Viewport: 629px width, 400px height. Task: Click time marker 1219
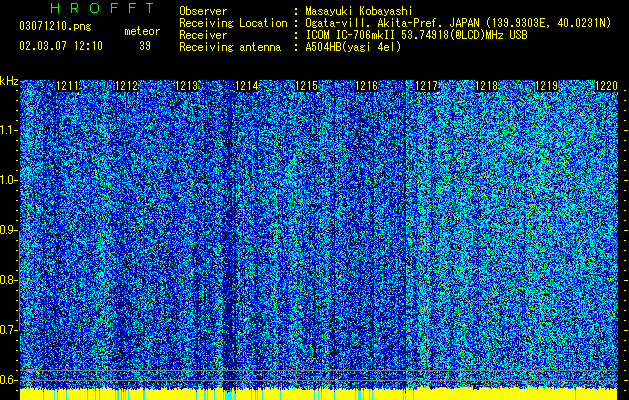546,86
